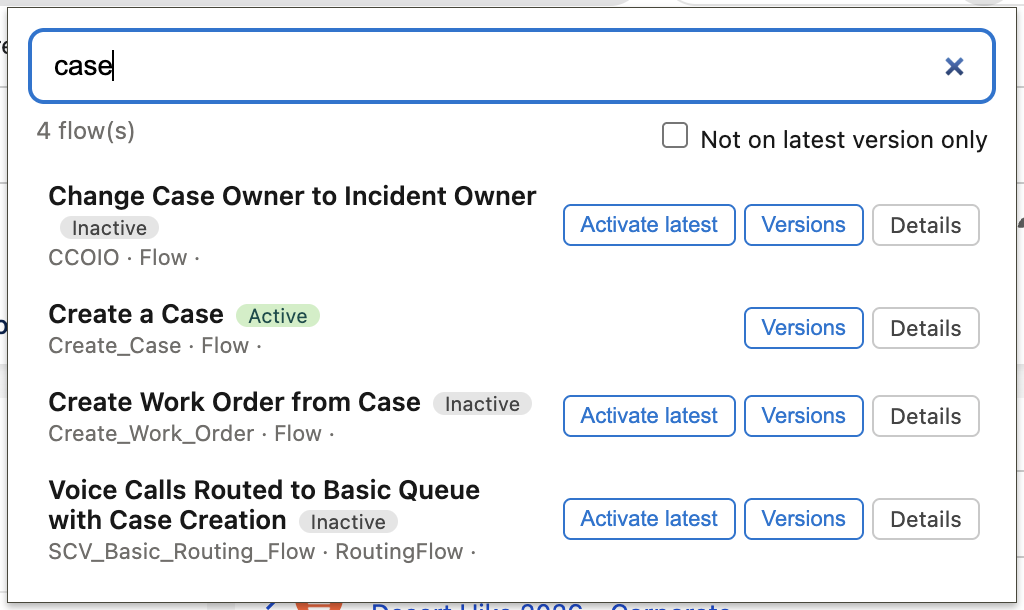The image size is (1024, 610).
Task: Open Details for Create Work Order from Case
Action: click(x=925, y=416)
